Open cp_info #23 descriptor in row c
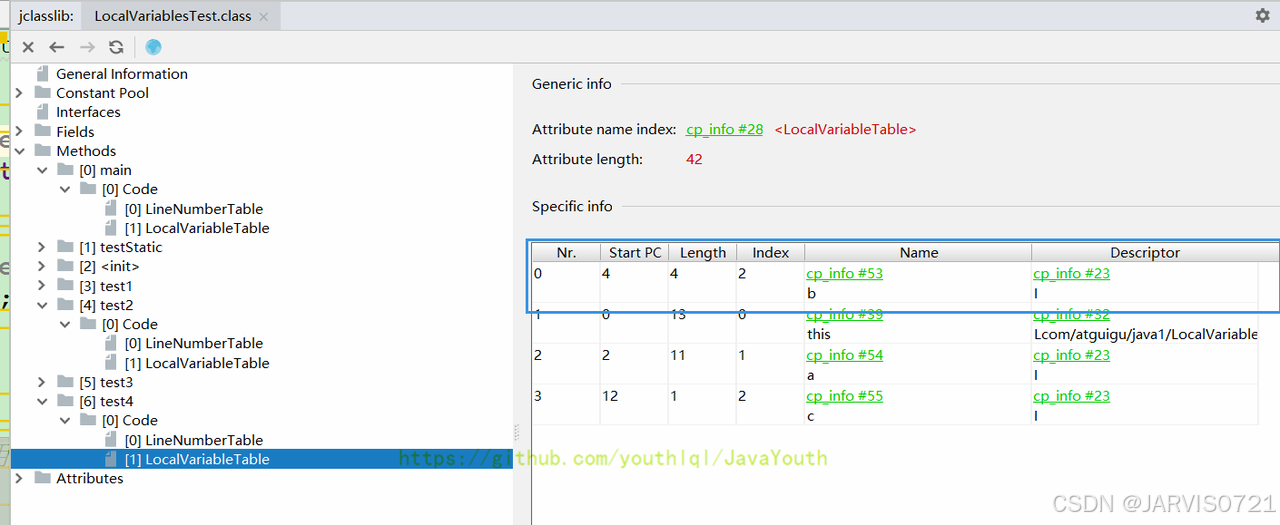 (x=1072, y=396)
